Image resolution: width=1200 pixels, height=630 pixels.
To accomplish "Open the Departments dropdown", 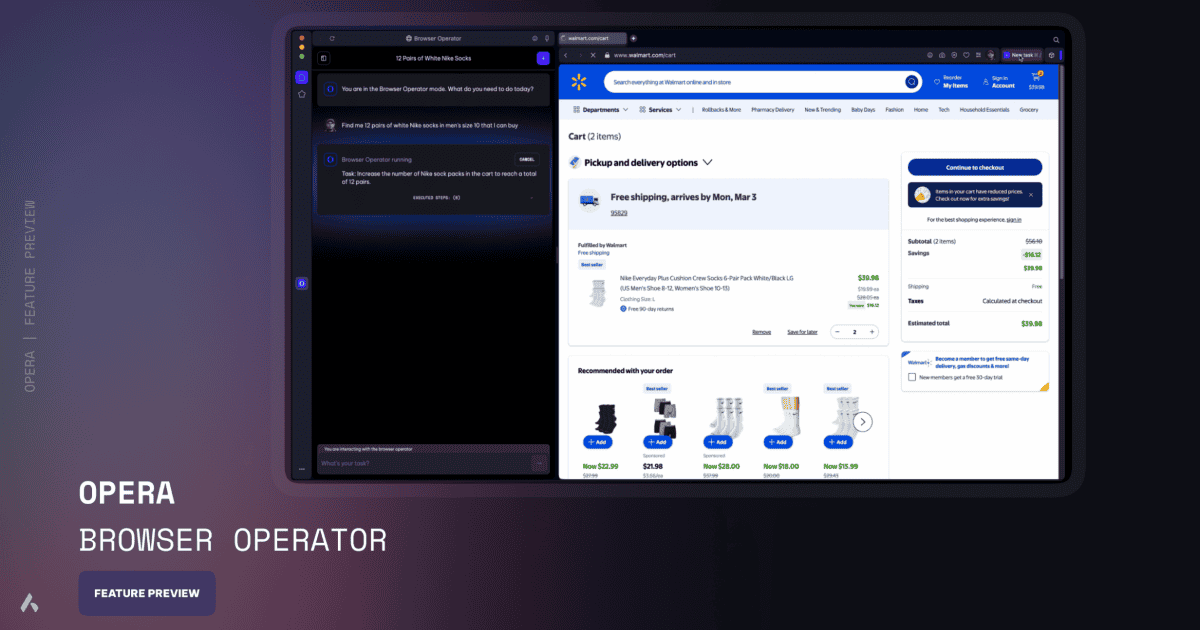I will [x=600, y=109].
